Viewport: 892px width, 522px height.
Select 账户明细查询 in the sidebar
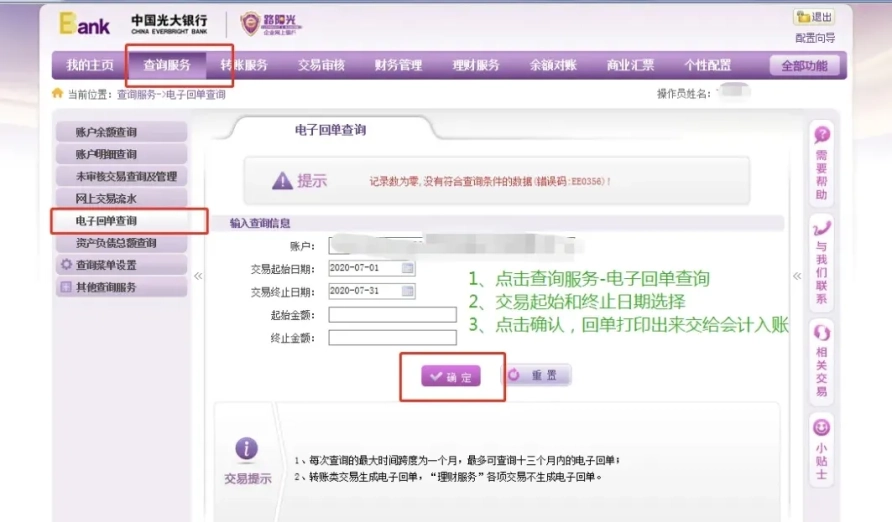(x=122, y=154)
